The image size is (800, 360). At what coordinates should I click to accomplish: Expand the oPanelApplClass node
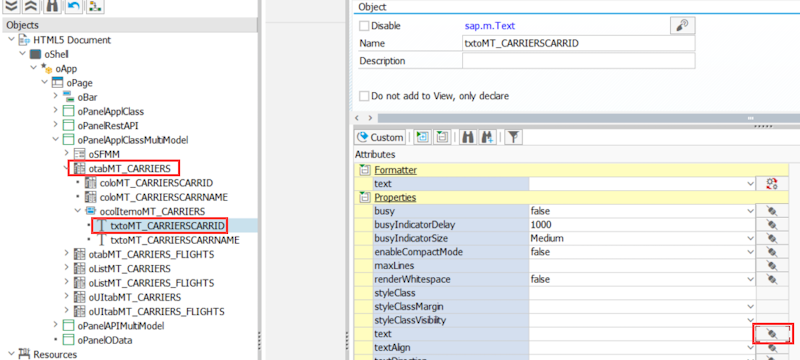point(55,111)
